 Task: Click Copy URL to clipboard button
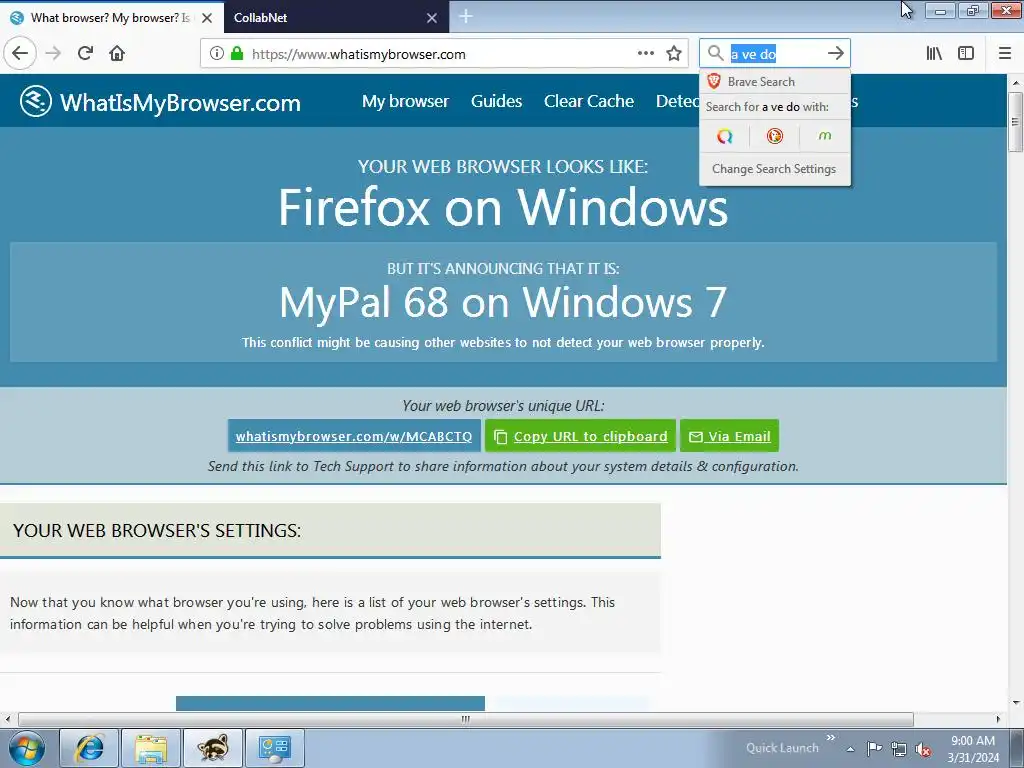pos(581,436)
